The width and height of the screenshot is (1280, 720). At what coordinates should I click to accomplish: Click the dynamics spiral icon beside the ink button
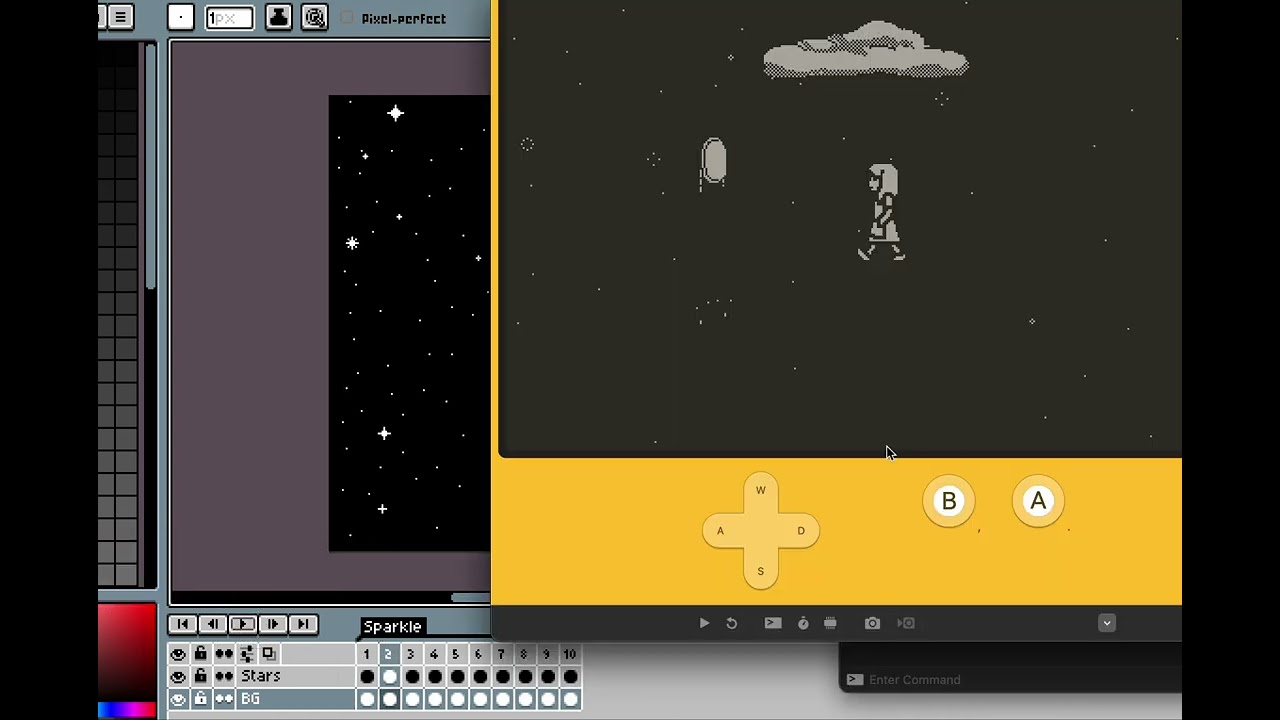click(314, 18)
